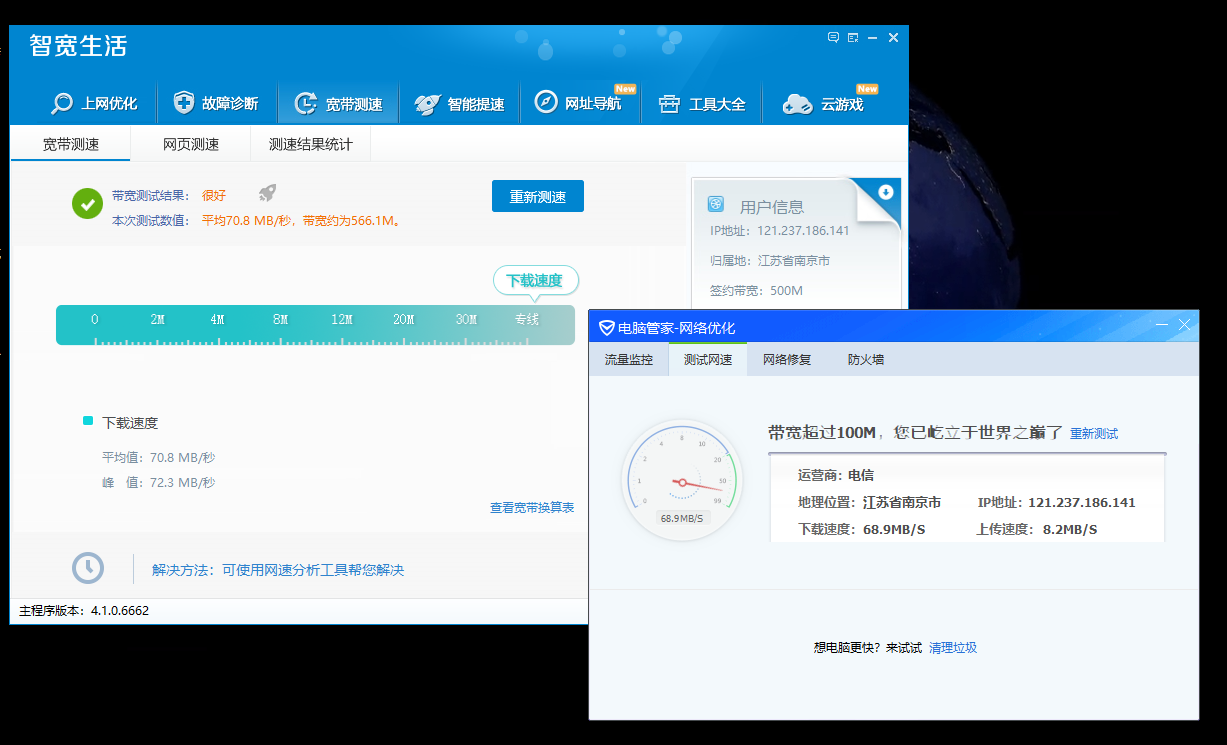
Task: Click the speedometer gauge showing 68.9MB/S
Action: coord(682,480)
